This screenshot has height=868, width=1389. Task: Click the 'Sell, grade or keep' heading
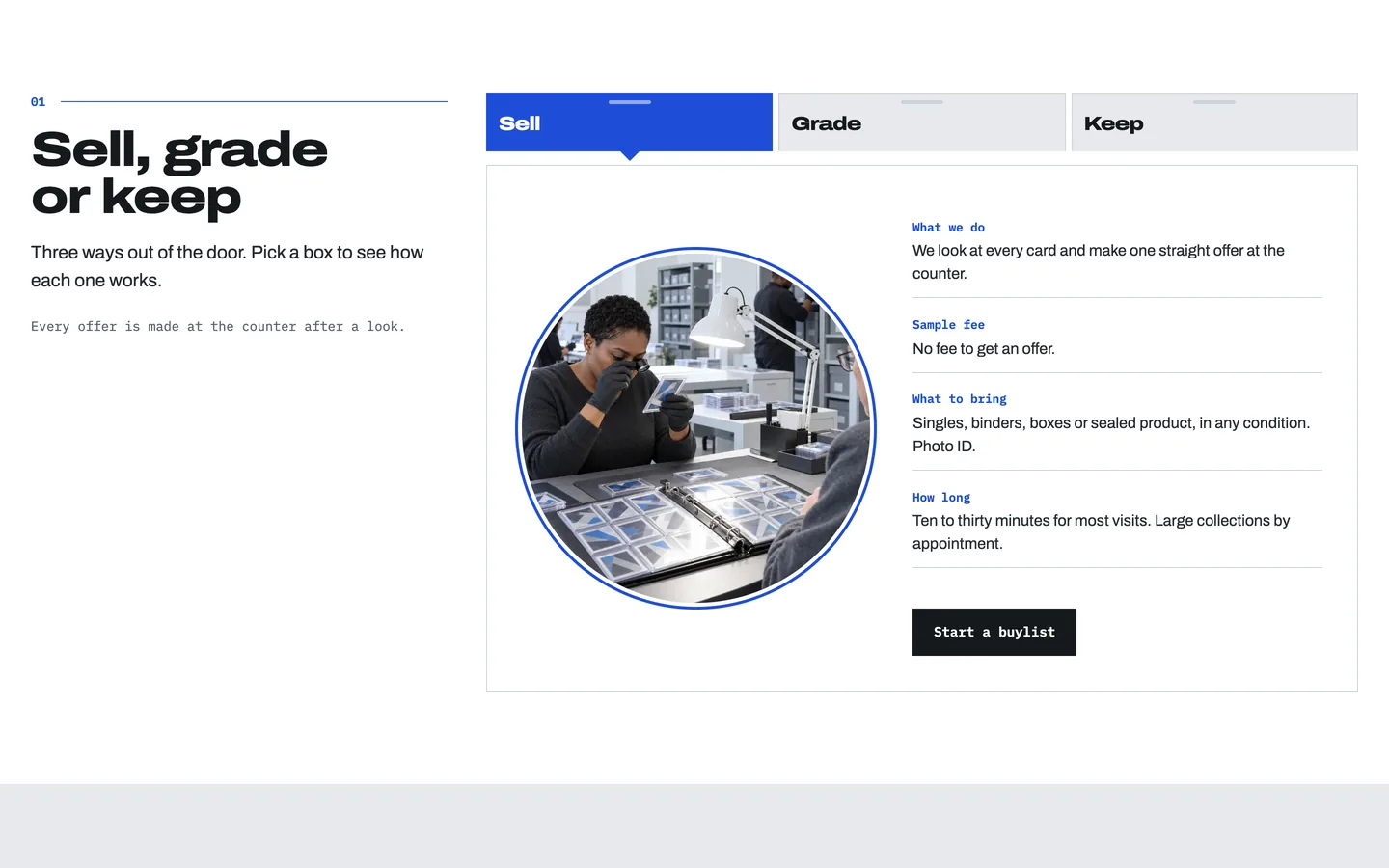[x=179, y=174]
